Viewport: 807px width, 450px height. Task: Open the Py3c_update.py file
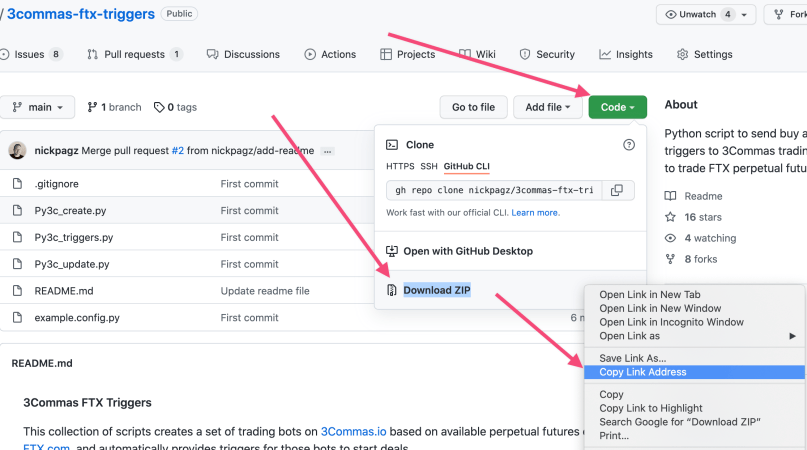[72, 264]
